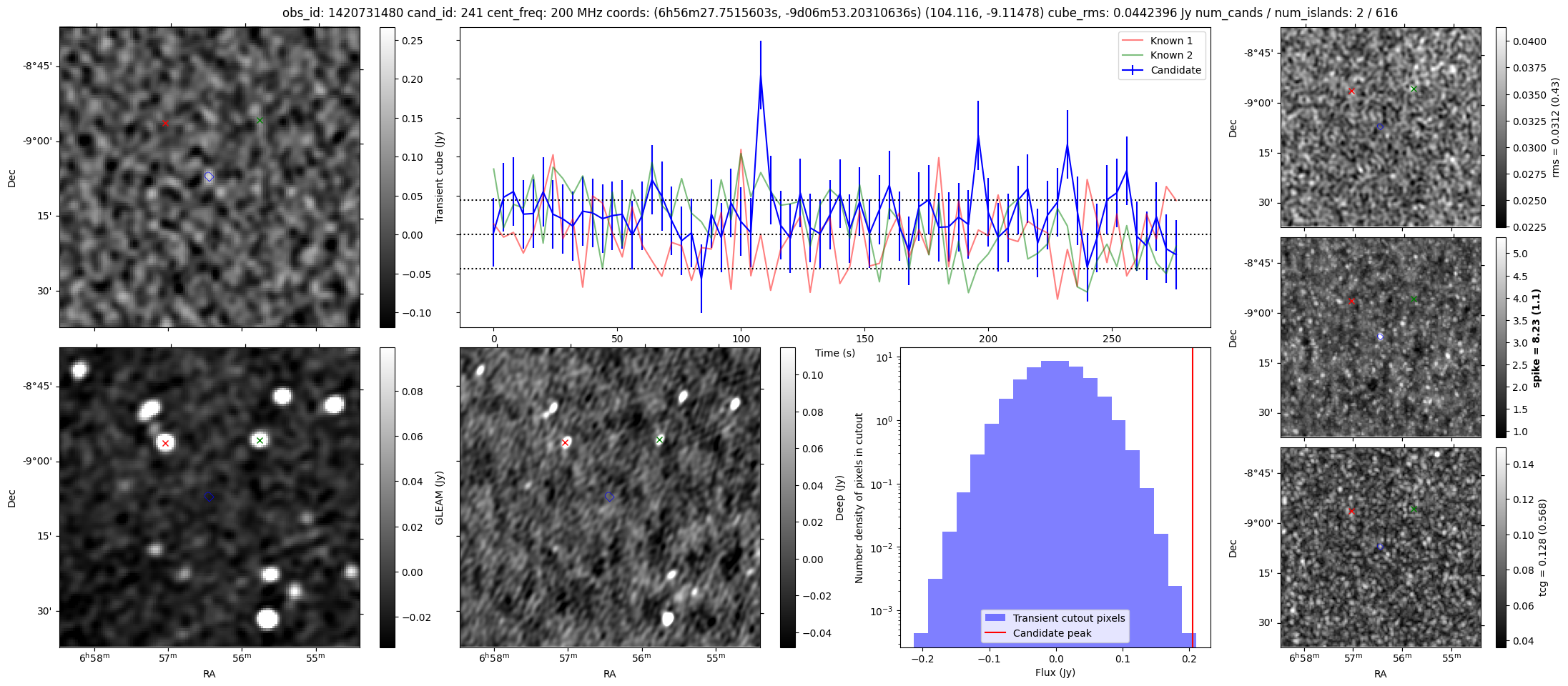Viewport: 1568px width, 686px height.
Task: Click the red x marker in GLEAM image
Action: (165, 443)
